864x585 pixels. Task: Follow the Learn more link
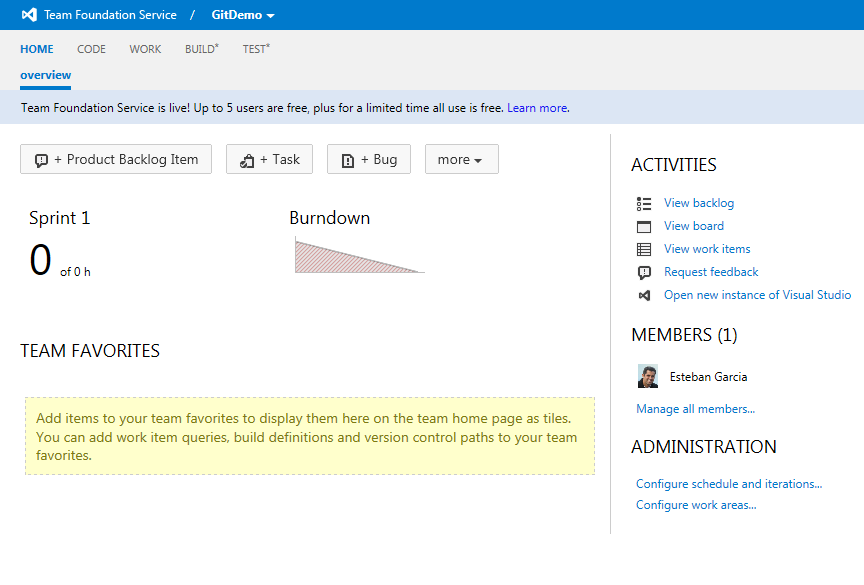[x=538, y=108]
